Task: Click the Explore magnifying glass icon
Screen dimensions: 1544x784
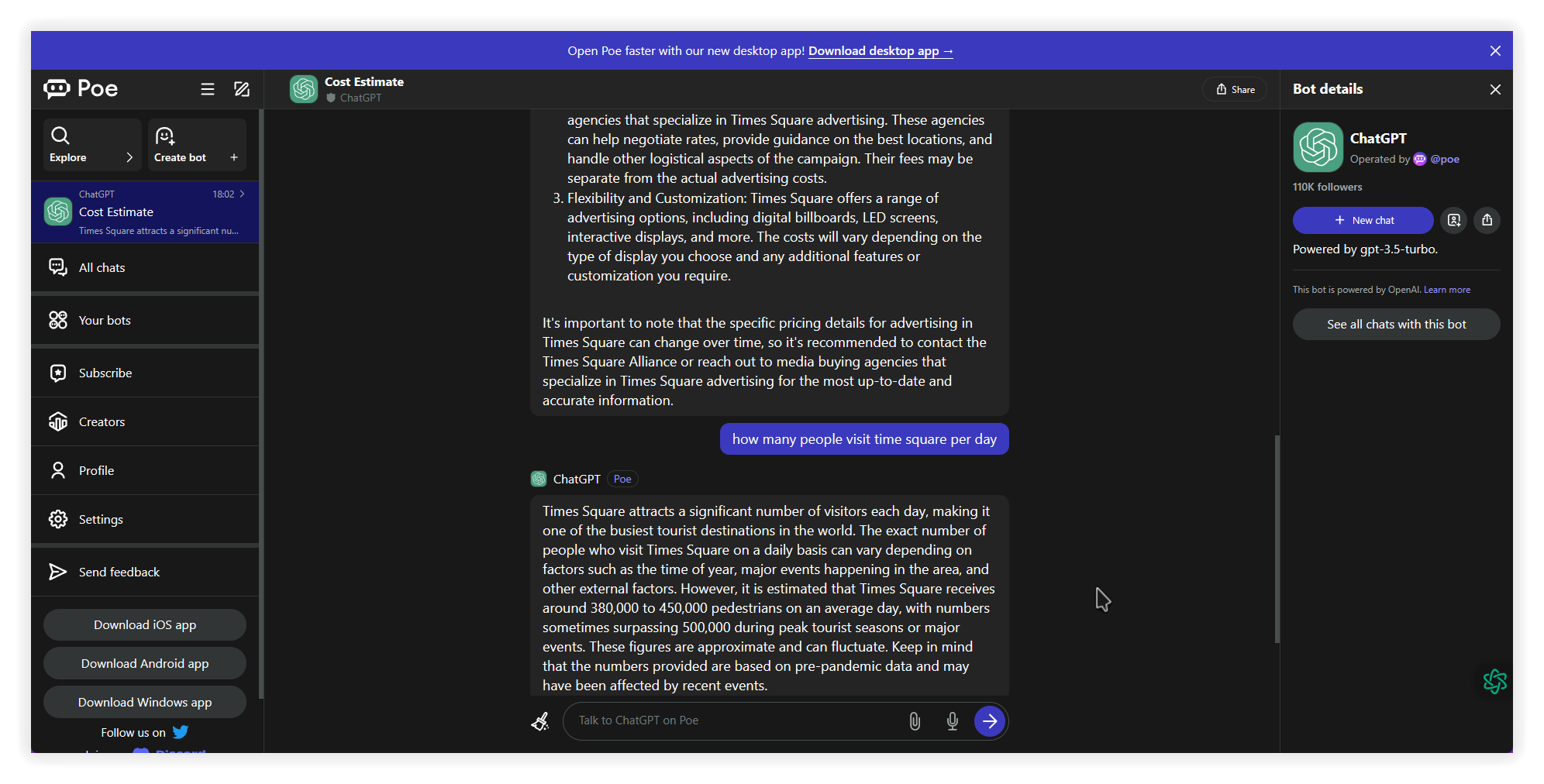Action: [60, 136]
